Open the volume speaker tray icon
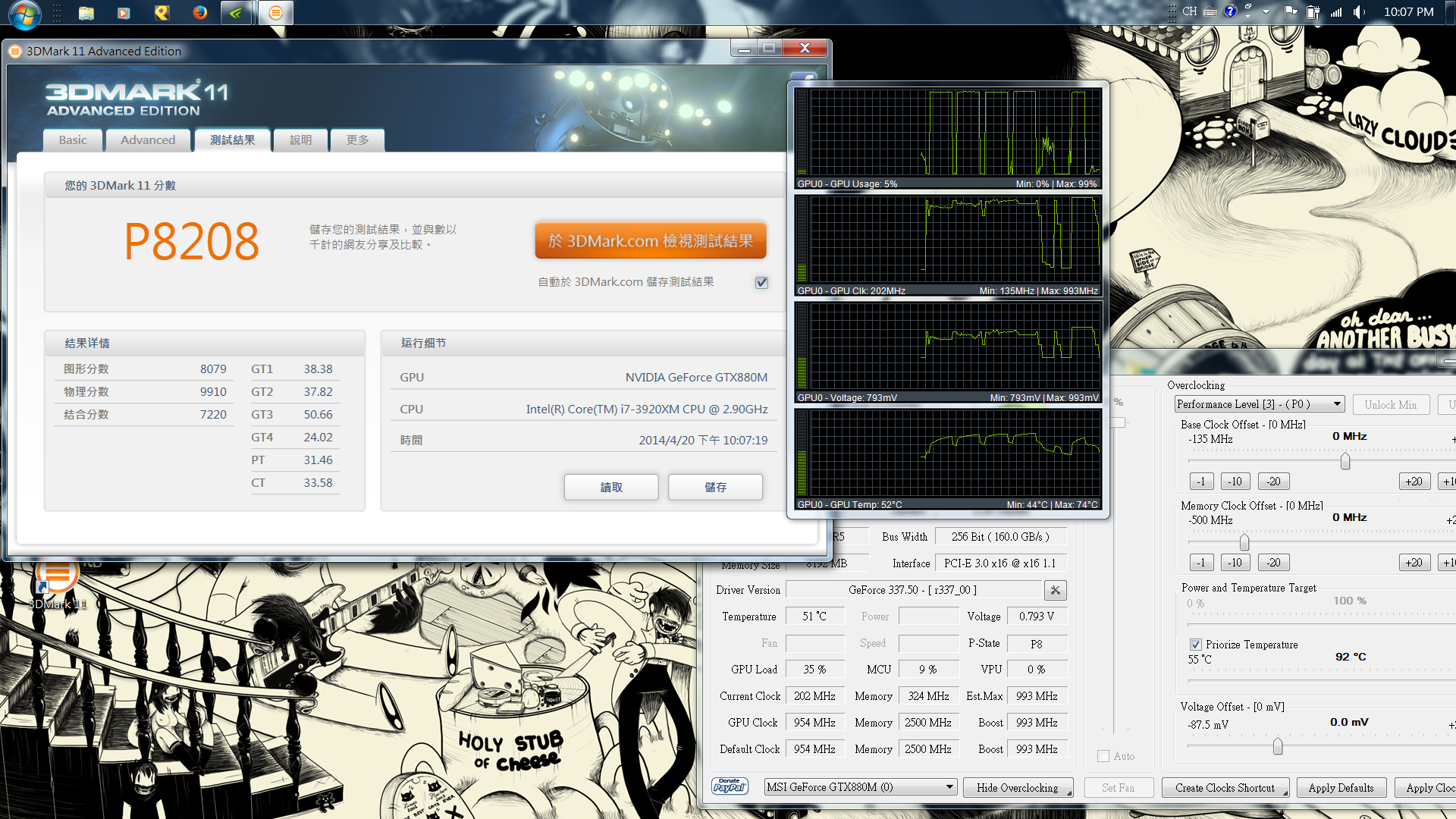Image resolution: width=1456 pixels, height=819 pixels. (1359, 11)
